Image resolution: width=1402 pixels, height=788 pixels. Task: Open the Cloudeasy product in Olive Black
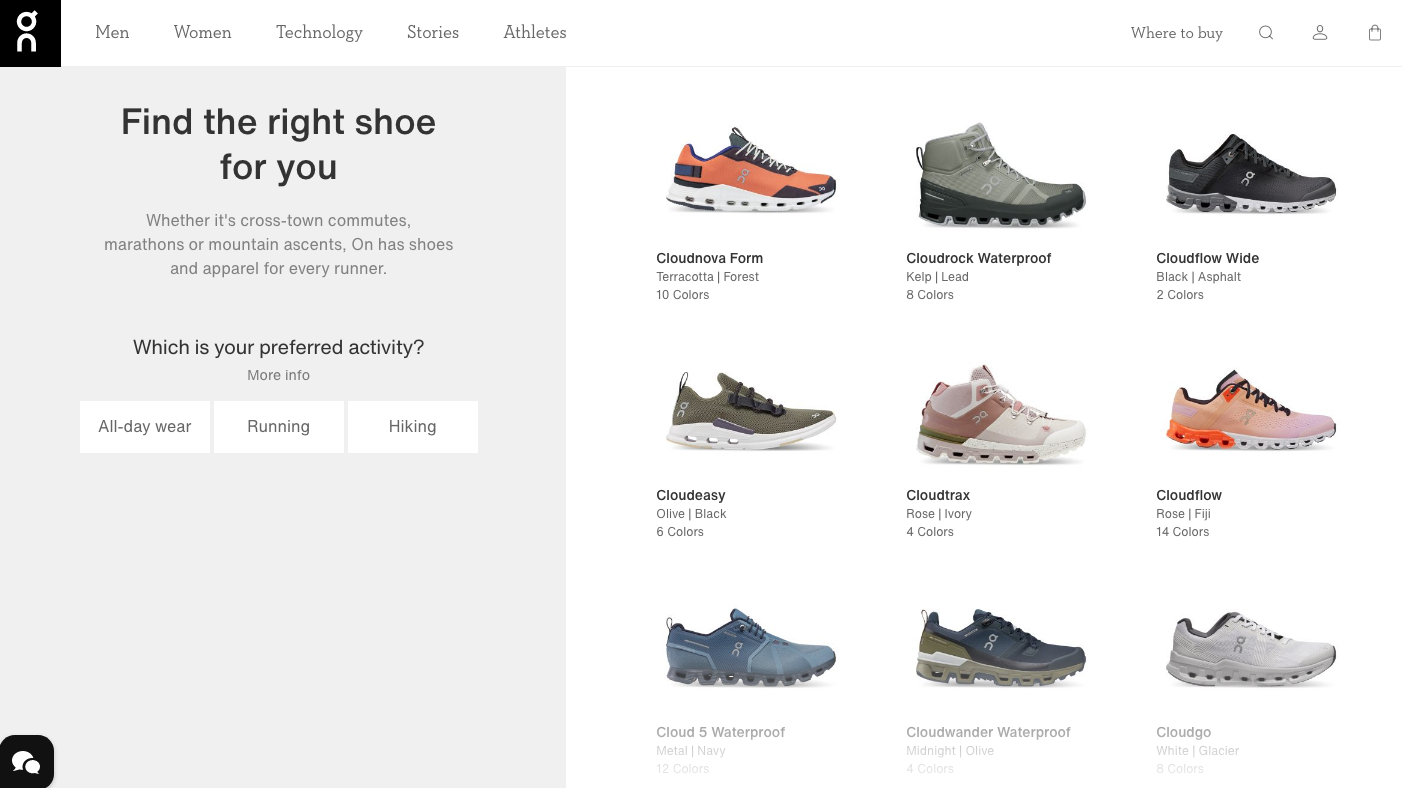click(x=750, y=410)
